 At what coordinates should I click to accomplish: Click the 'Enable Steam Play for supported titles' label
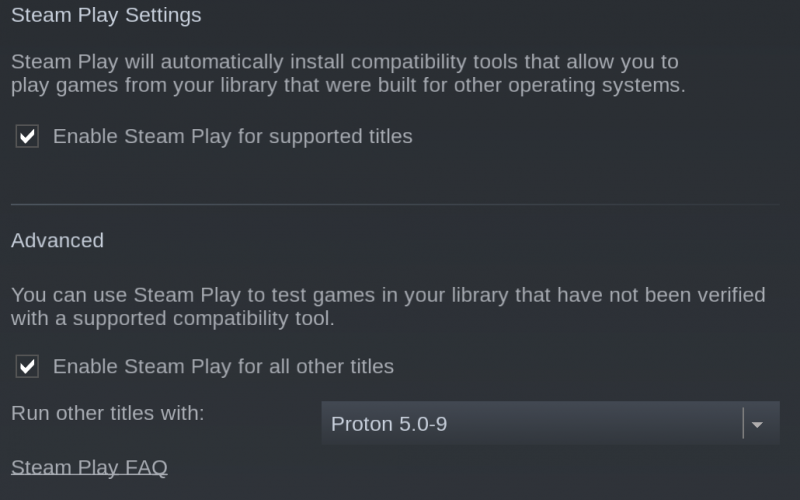[x=232, y=136]
